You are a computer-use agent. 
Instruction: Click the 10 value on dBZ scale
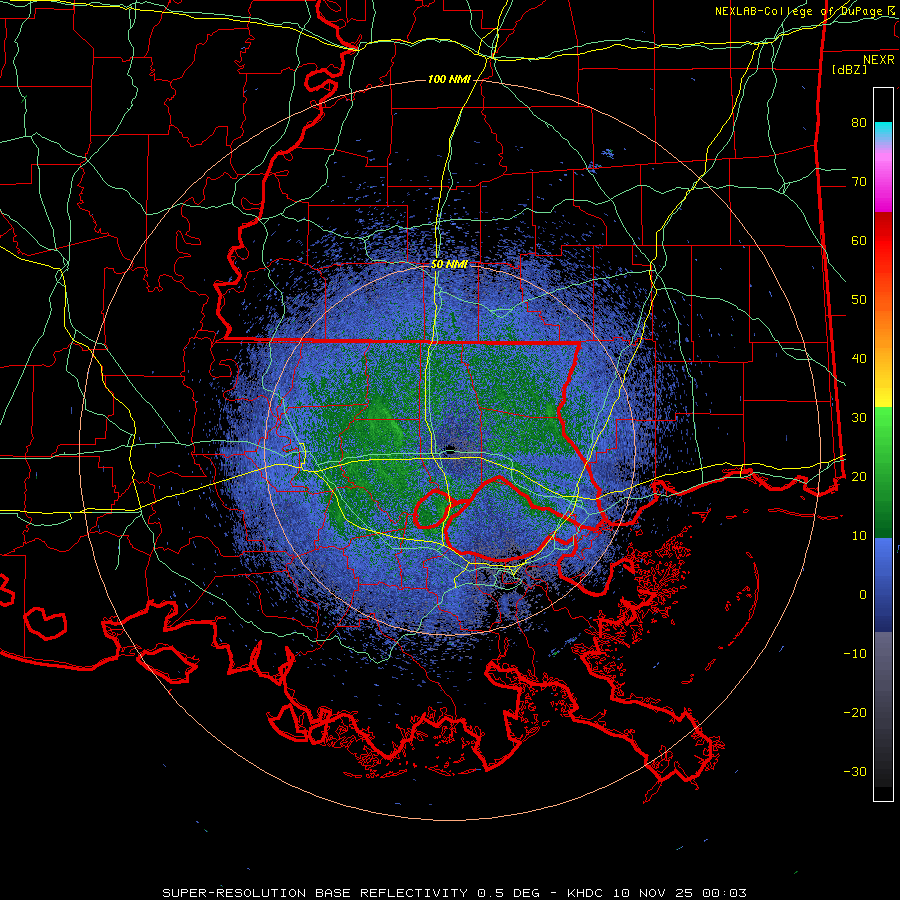click(x=859, y=536)
